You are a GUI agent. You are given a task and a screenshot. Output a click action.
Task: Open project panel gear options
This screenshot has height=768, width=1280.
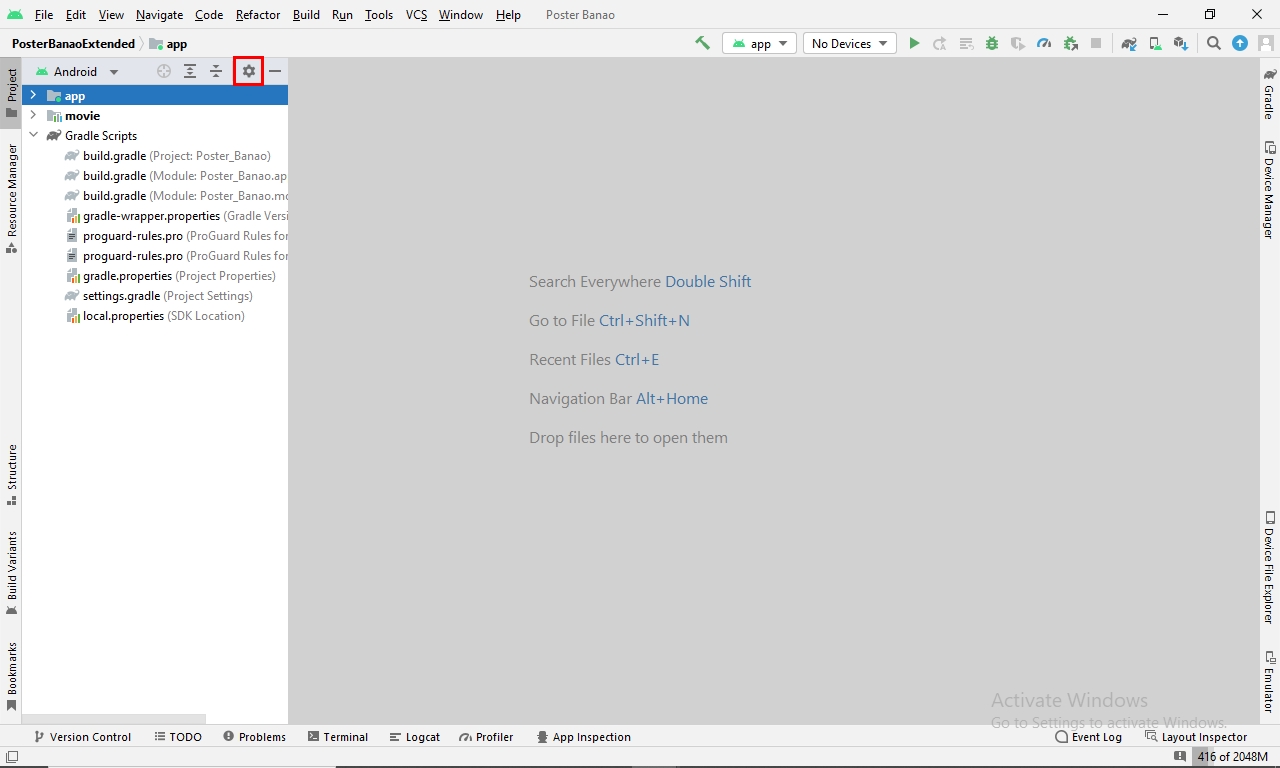(x=249, y=71)
